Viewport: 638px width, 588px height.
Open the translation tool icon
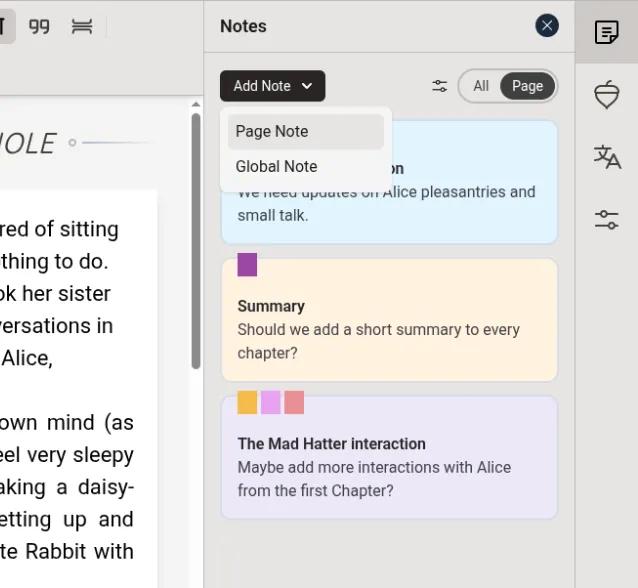tap(606, 157)
